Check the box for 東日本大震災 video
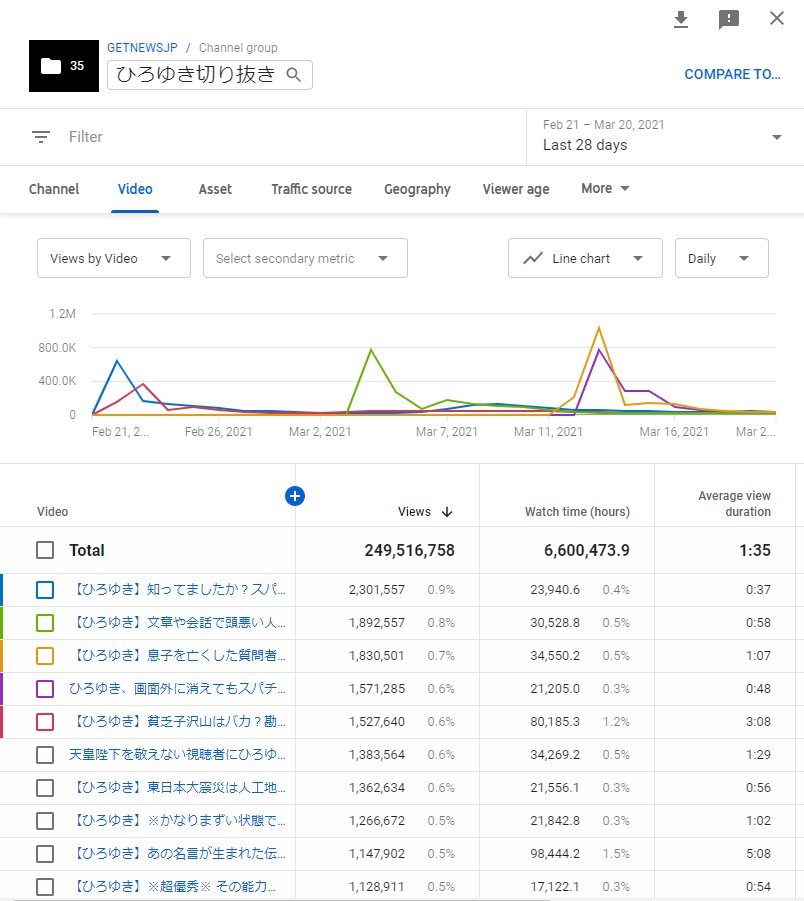 45,788
